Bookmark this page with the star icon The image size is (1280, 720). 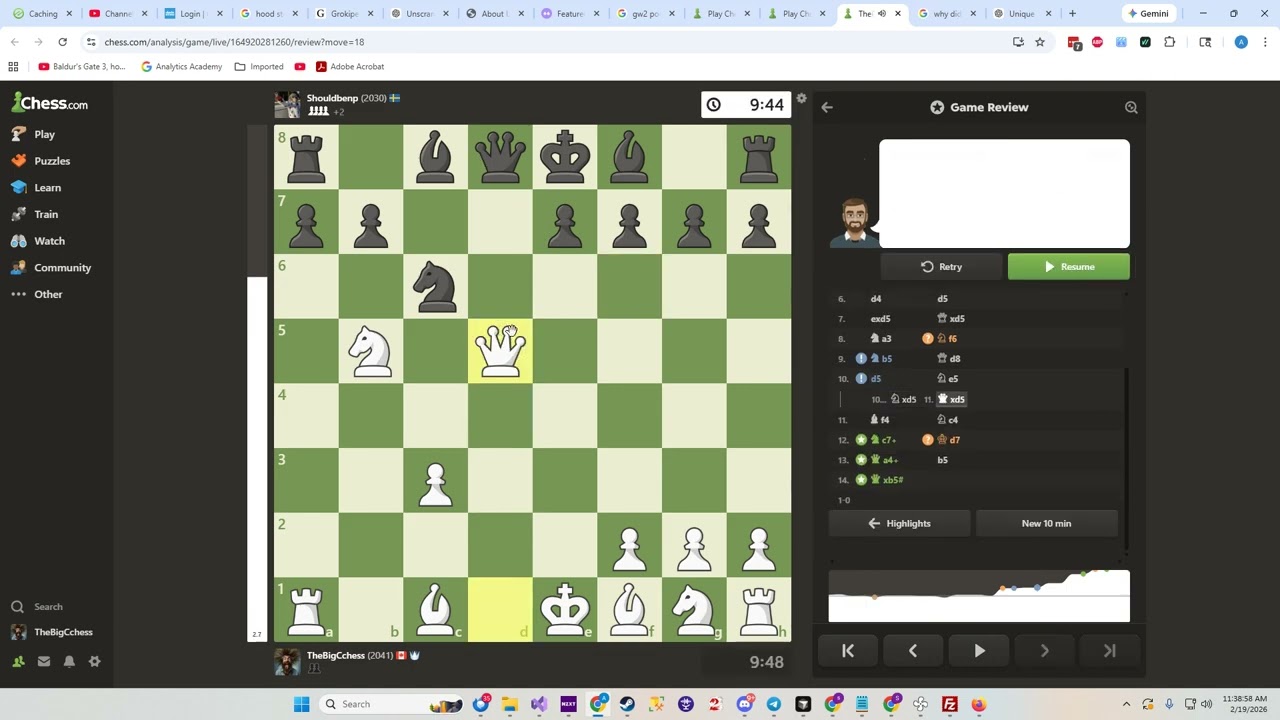(x=1040, y=42)
